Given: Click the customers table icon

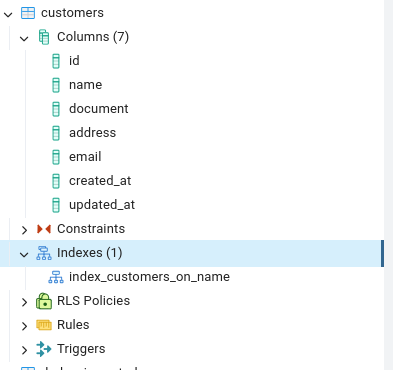Looking at the screenshot, I should coord(28,13).
